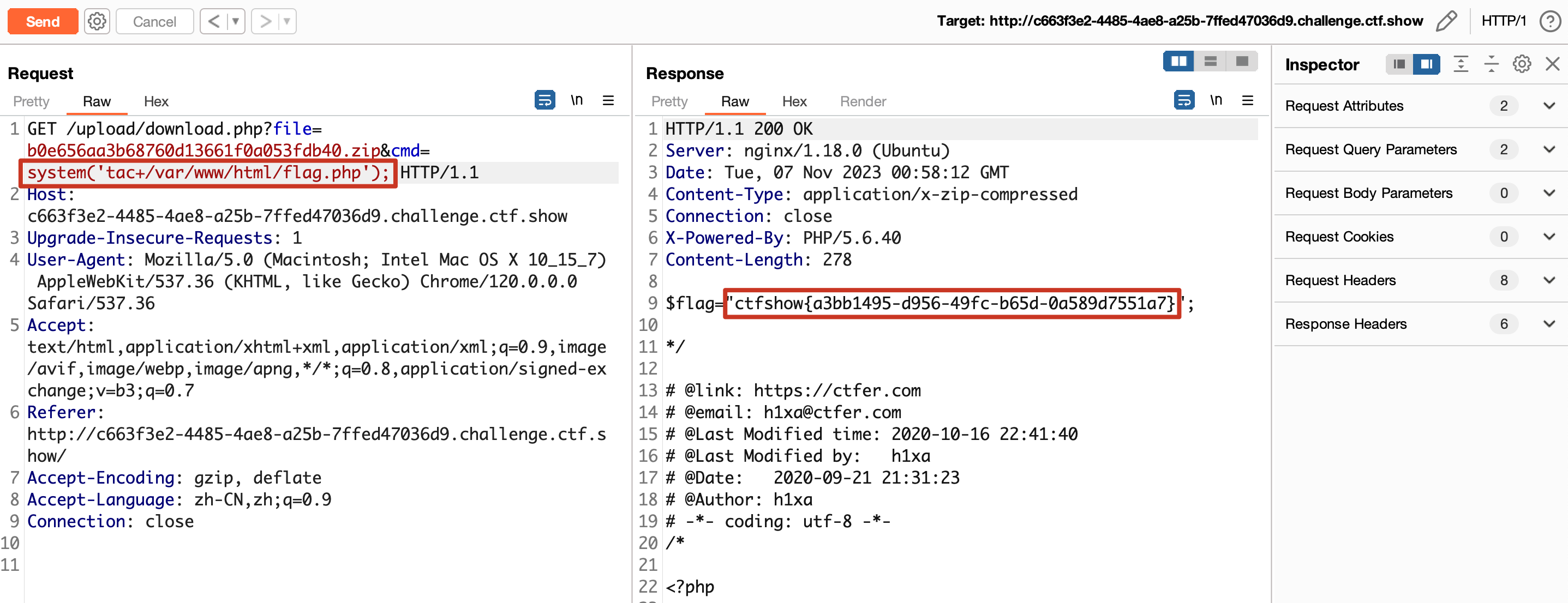Click the Accept-Encoding header line
1568x603 pixels.
174,478
